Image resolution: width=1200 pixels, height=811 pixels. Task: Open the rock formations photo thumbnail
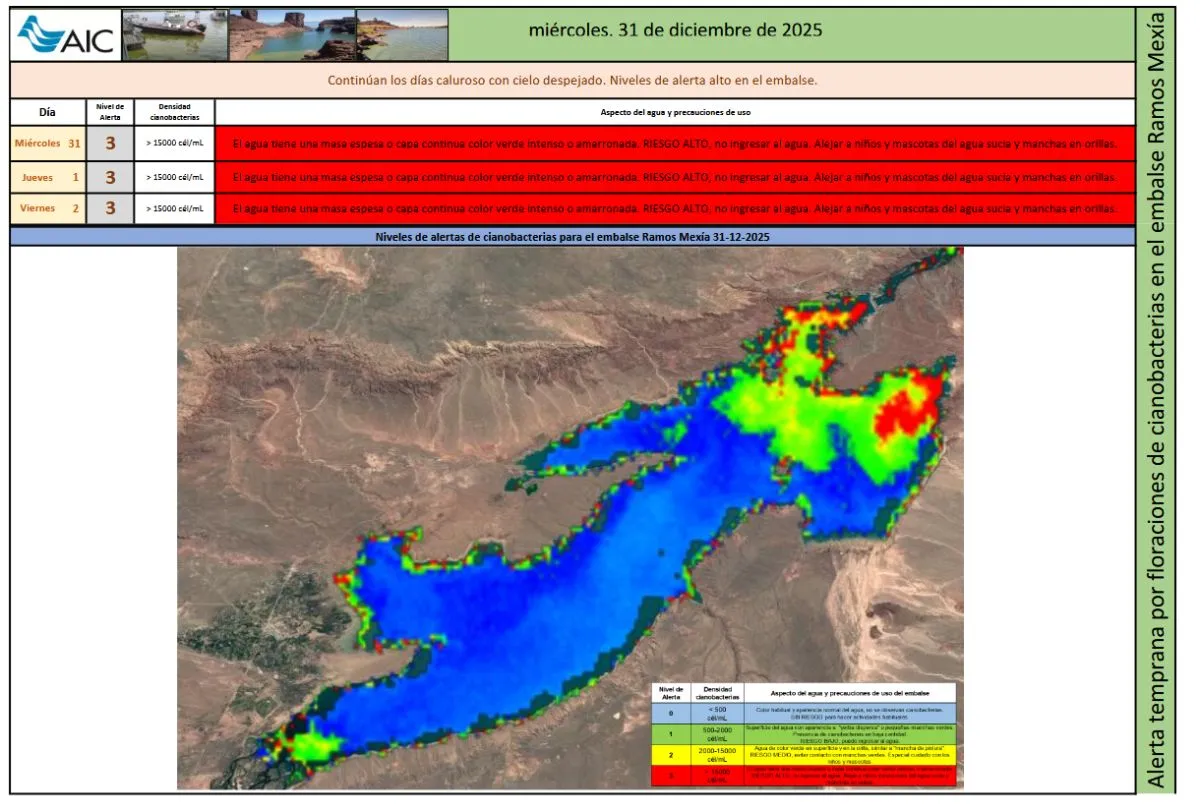pos(292,35)
